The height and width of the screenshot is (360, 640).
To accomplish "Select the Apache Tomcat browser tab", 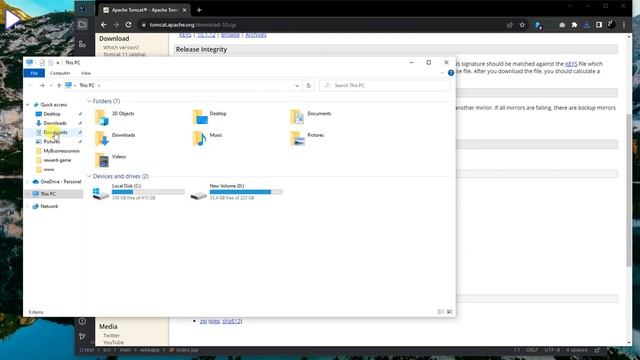I will tap(144, 10).
